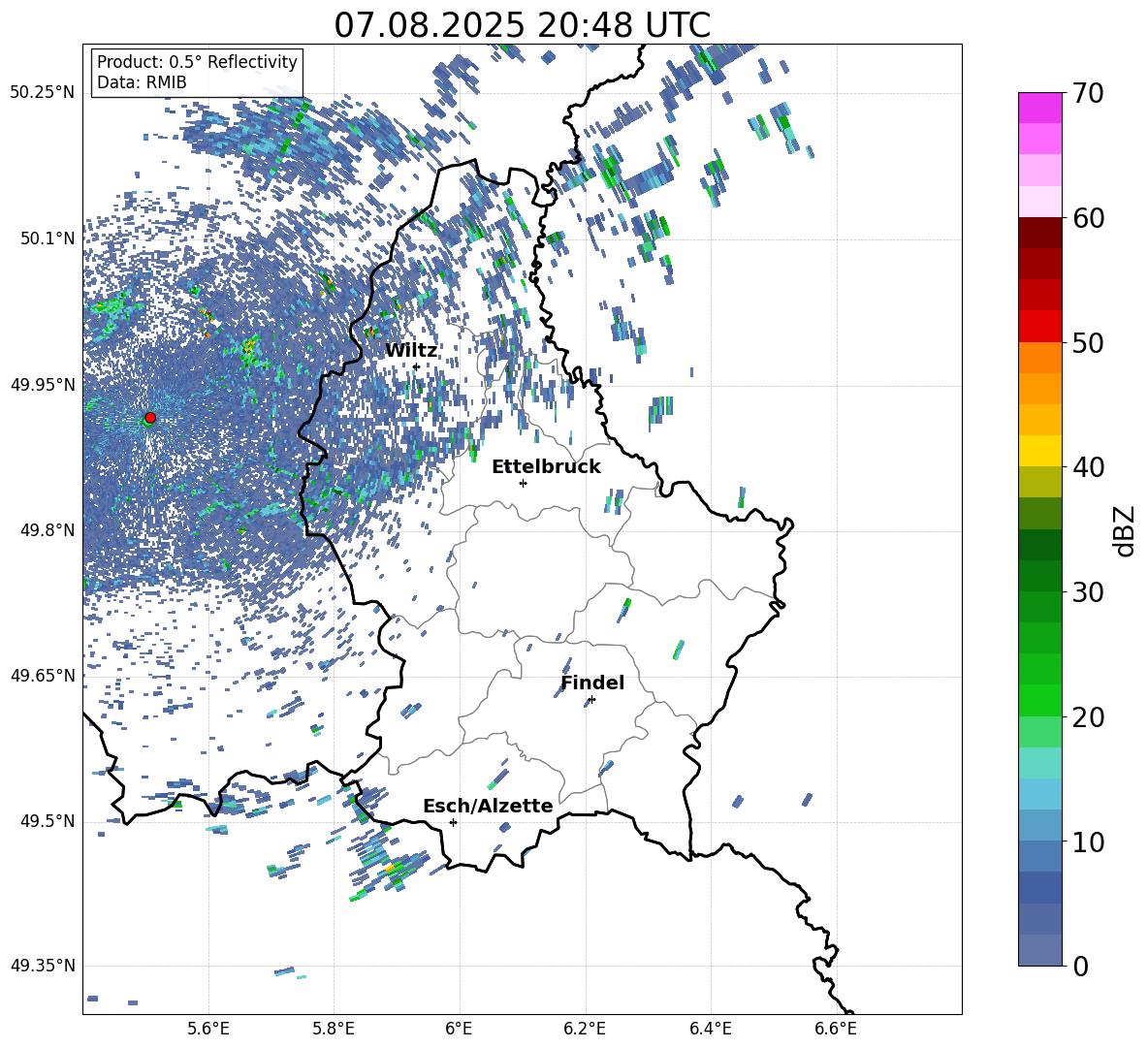Click the colorbar tick value 40

(x=1088, y=467)
